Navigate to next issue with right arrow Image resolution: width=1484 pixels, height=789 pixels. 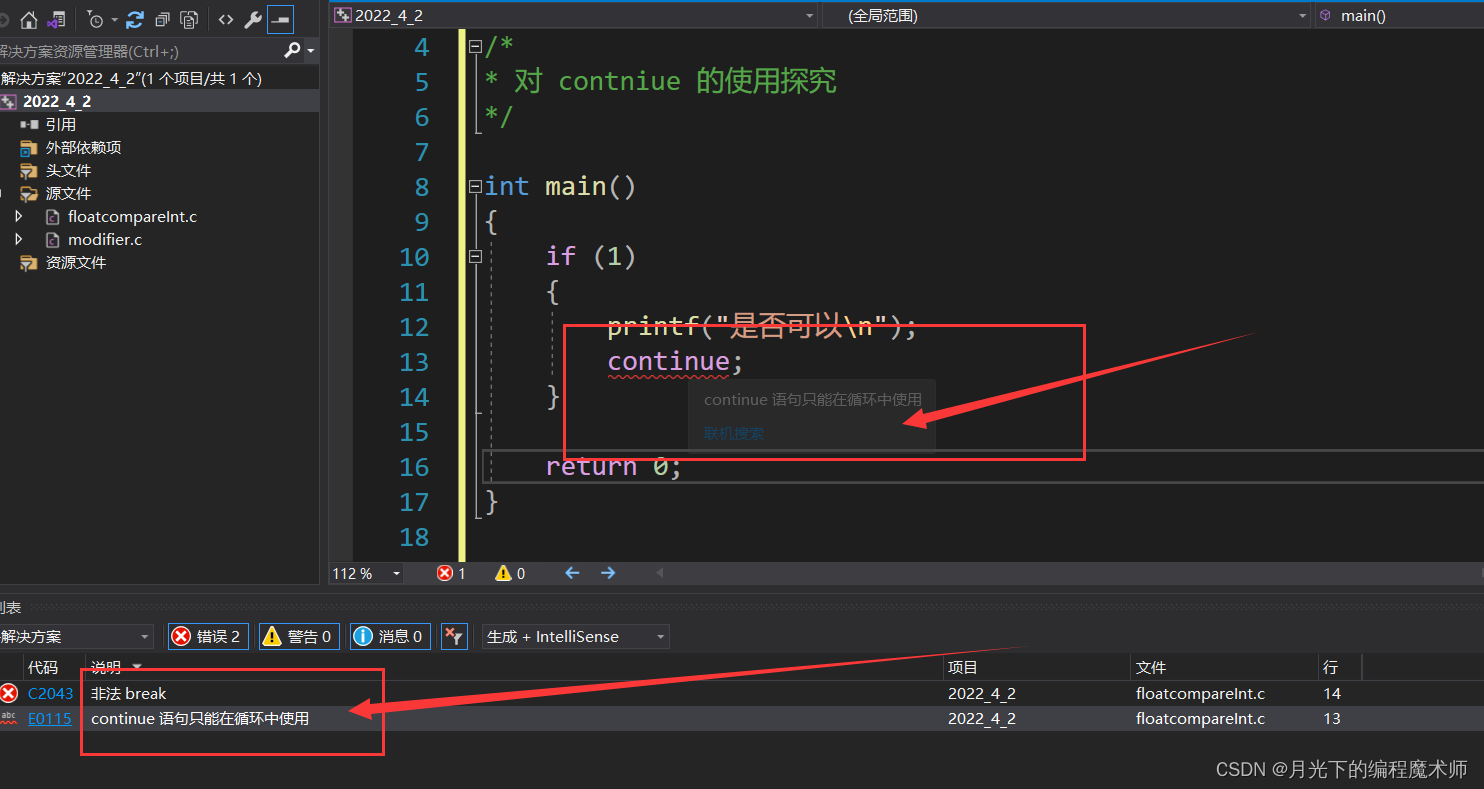click(x=608, y=573)
